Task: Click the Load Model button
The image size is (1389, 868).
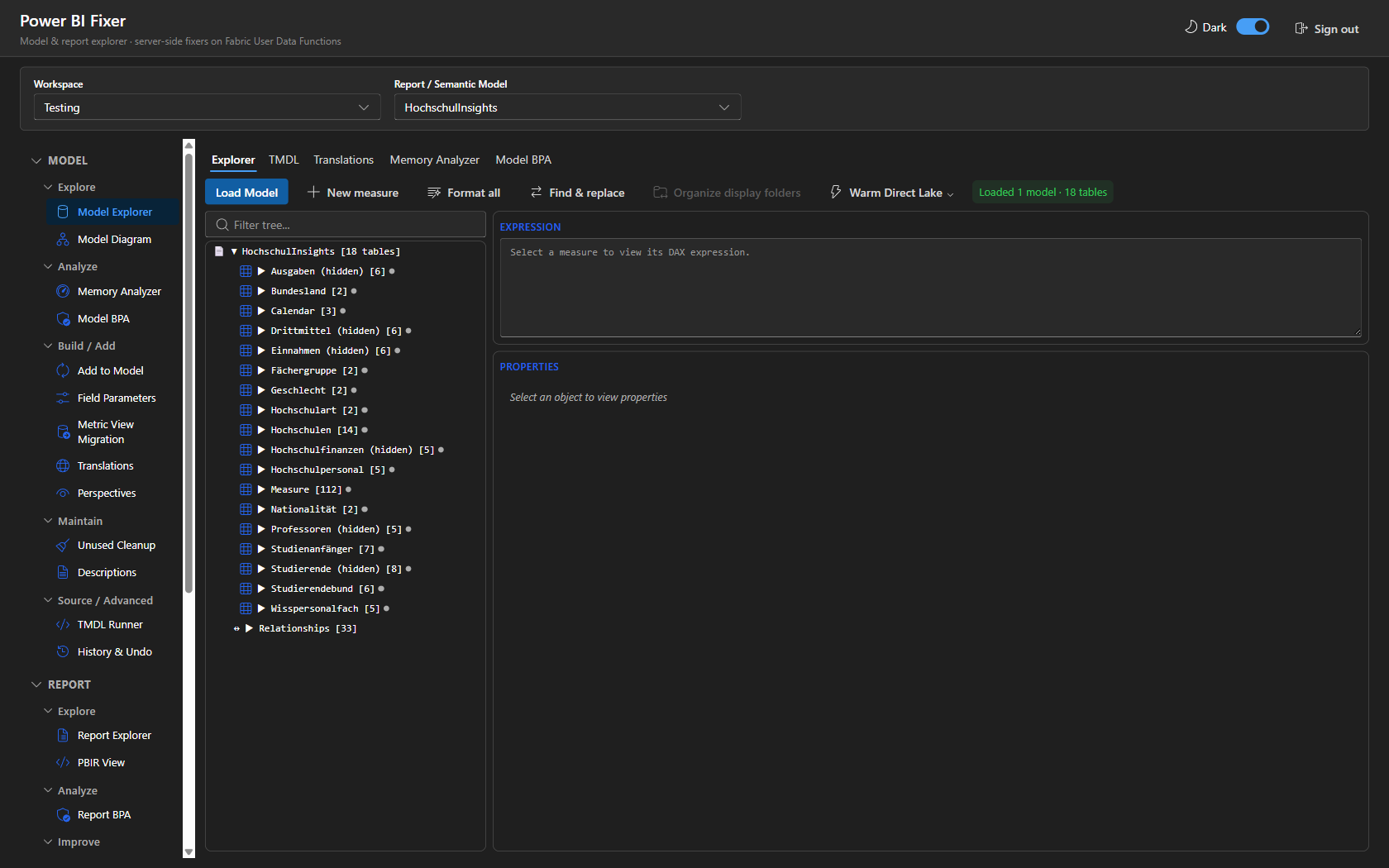Action: pos(246,192)
